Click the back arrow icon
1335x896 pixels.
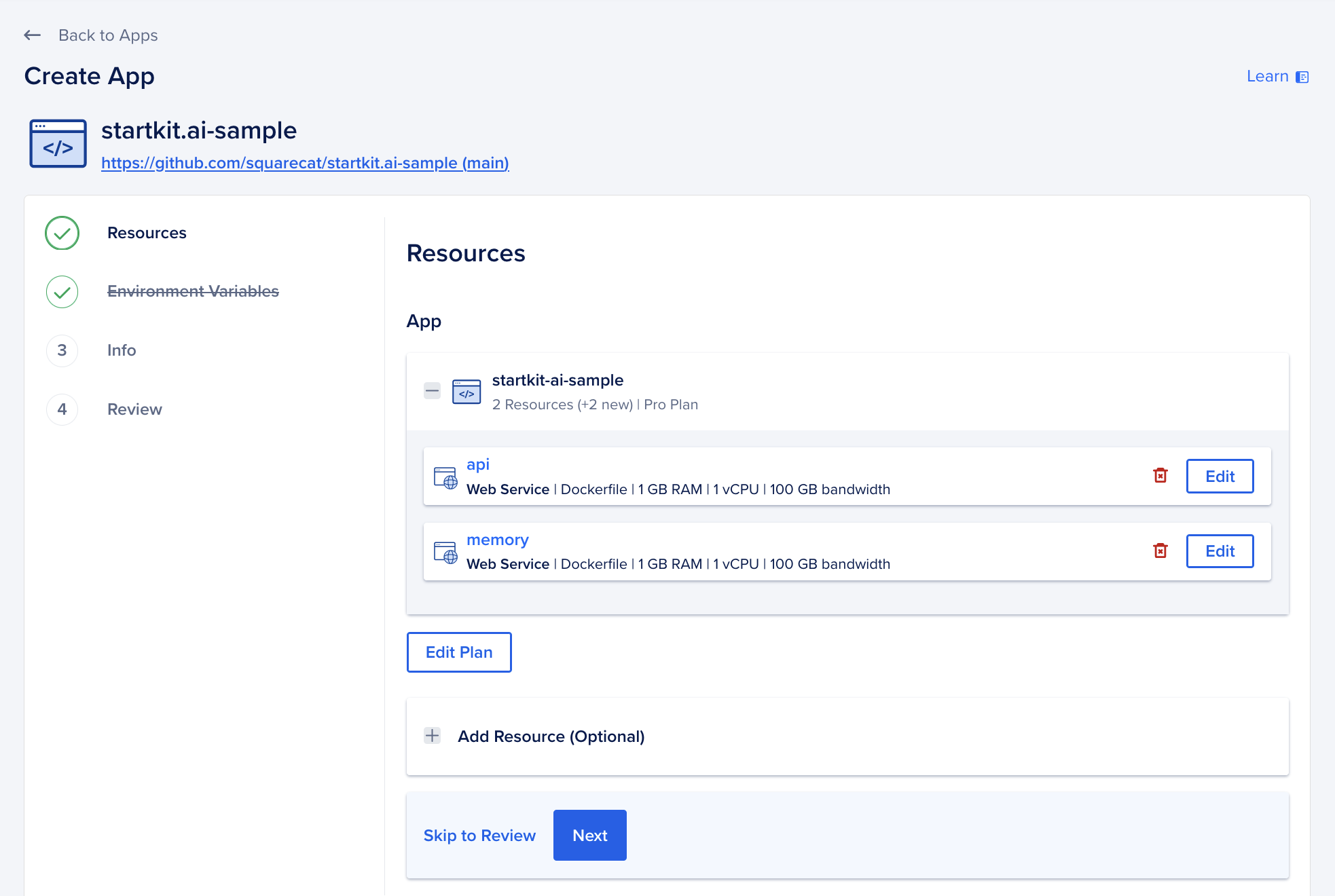click(x=32, y=35)
